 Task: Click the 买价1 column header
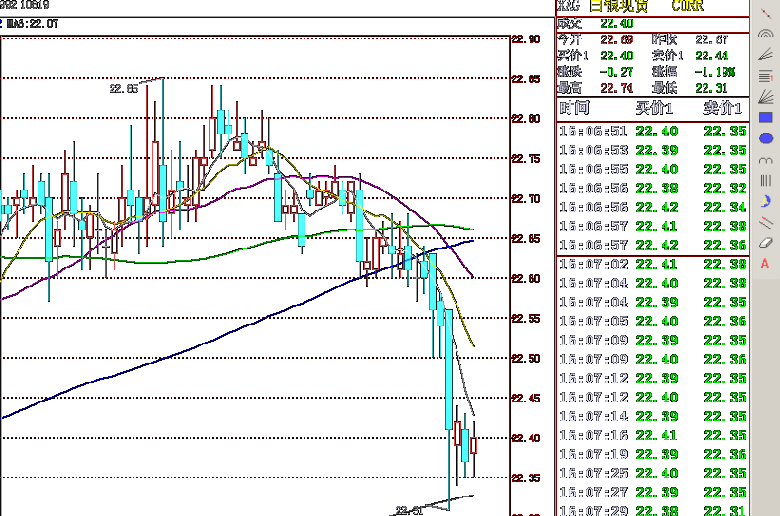[656, 109]
